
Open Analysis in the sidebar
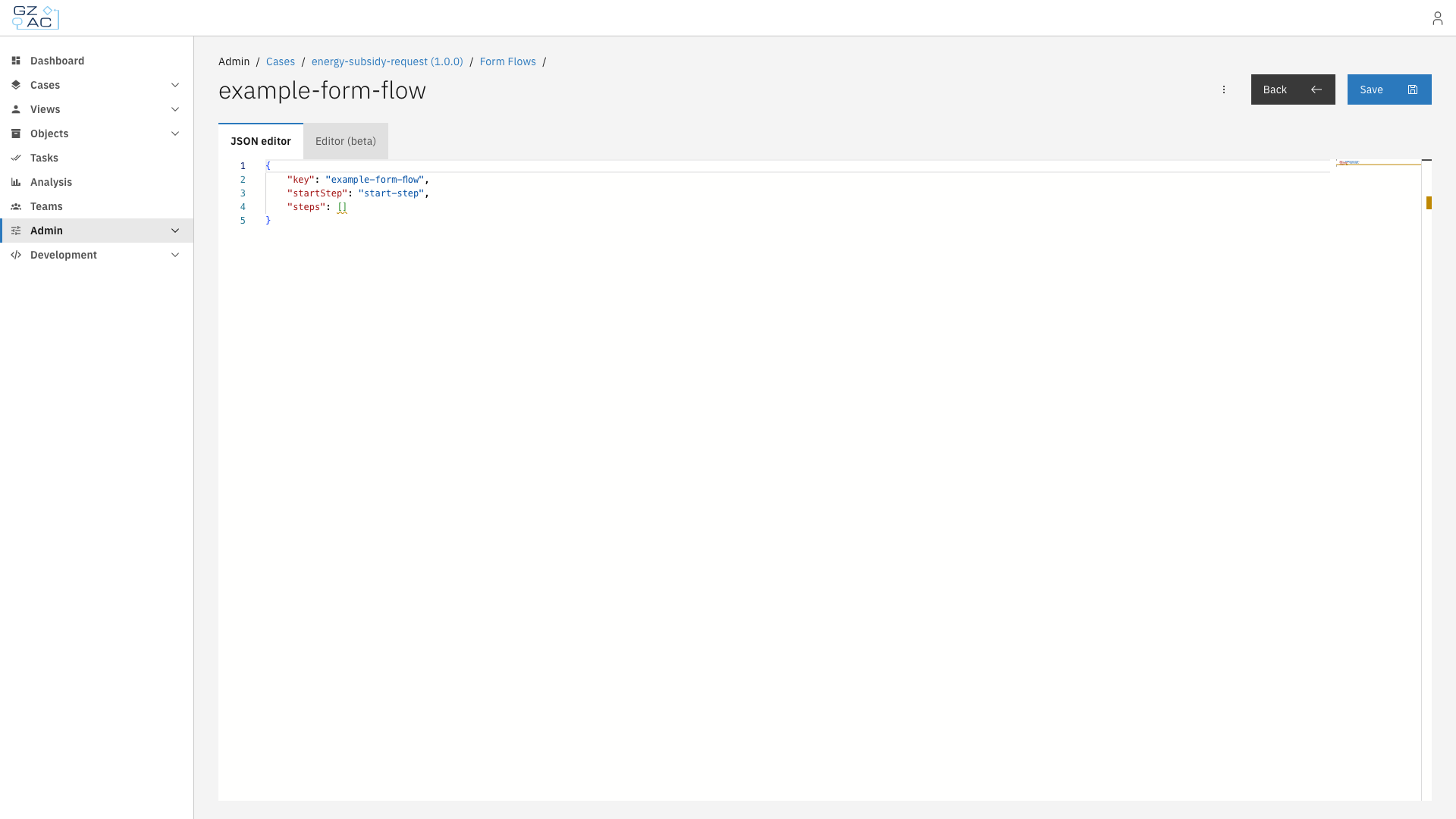click(x=97, y=182)
